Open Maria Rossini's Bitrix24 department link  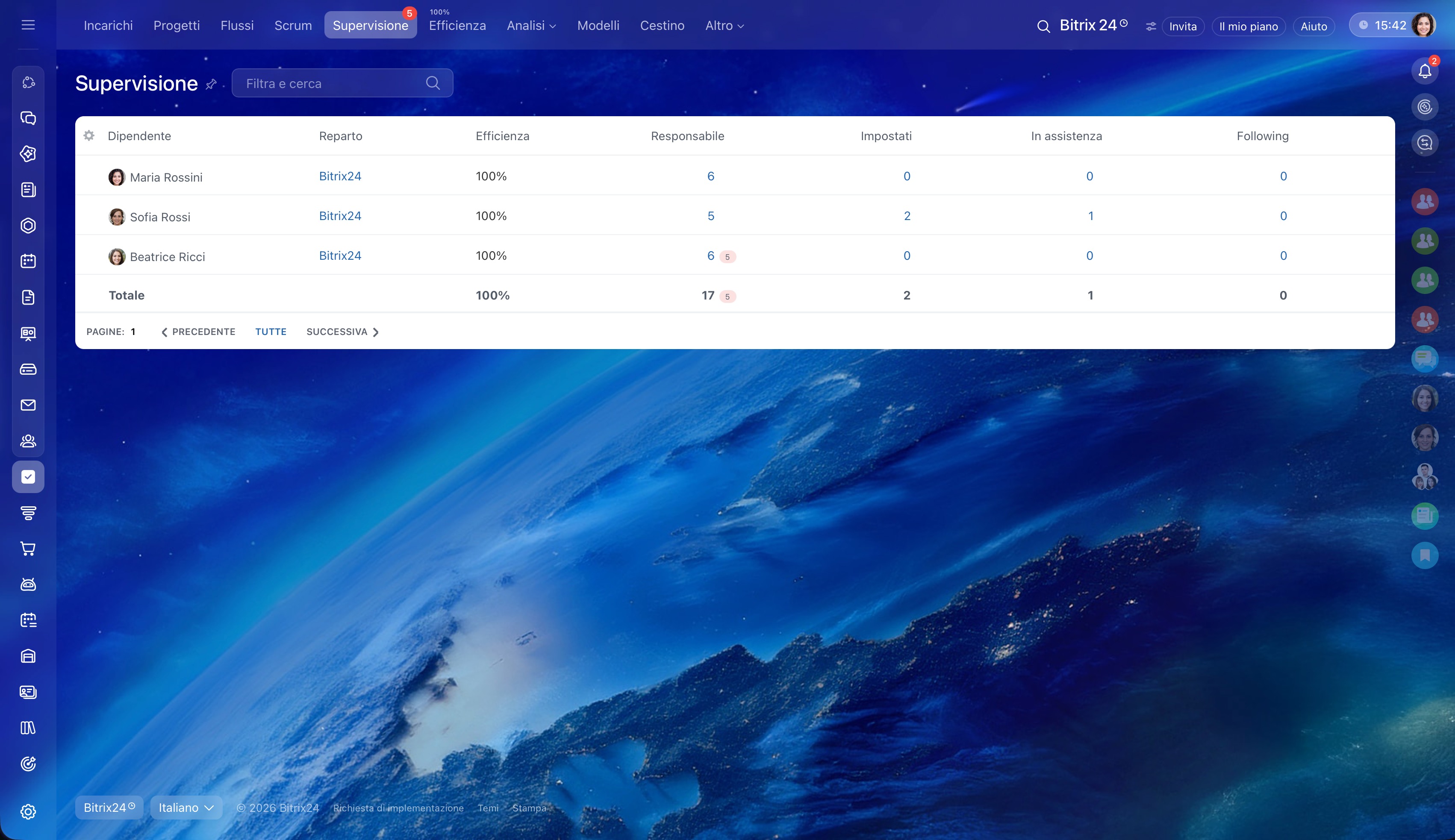pyautogui.click(x=340, y=176)
